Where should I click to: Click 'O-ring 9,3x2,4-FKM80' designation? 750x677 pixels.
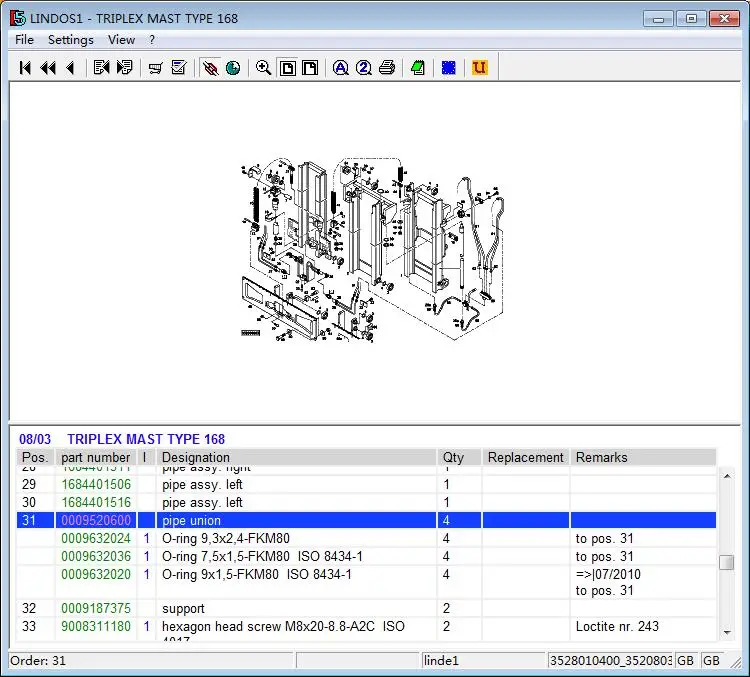coord(226,538)
